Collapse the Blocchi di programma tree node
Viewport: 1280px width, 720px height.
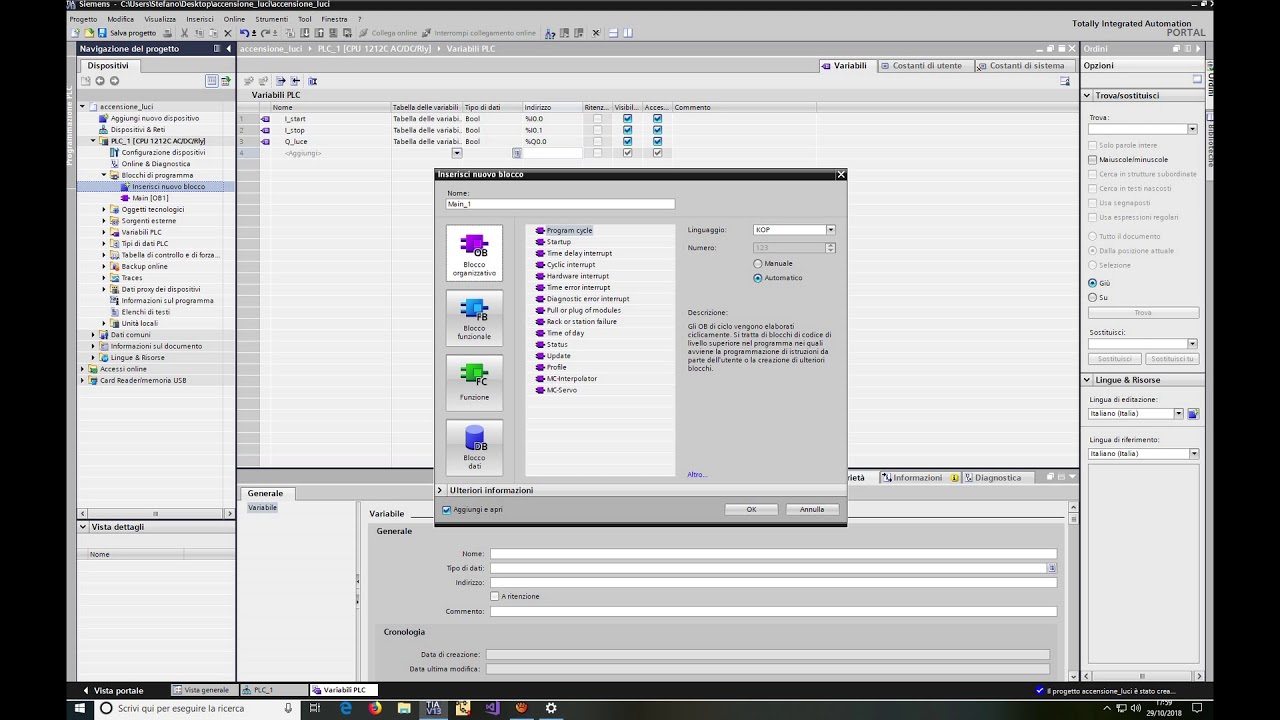coord(104,175)
